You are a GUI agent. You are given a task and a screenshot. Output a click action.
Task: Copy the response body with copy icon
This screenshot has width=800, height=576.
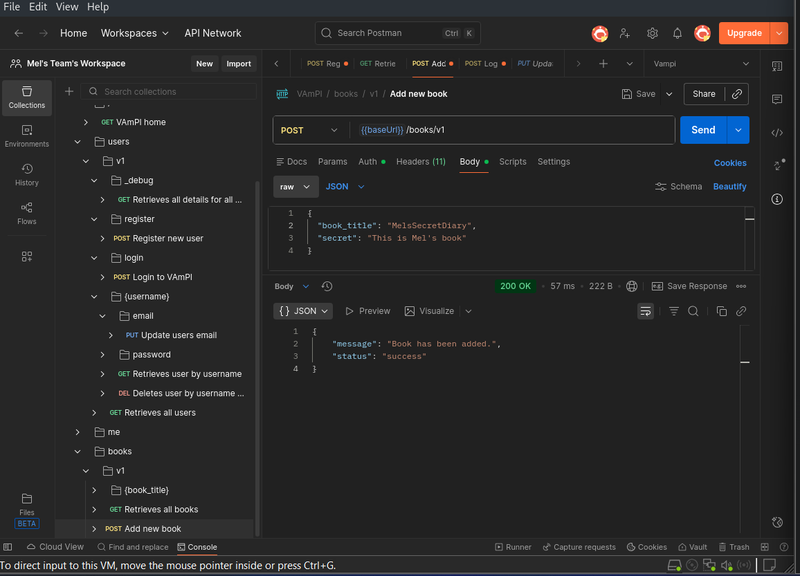[721, 311]
